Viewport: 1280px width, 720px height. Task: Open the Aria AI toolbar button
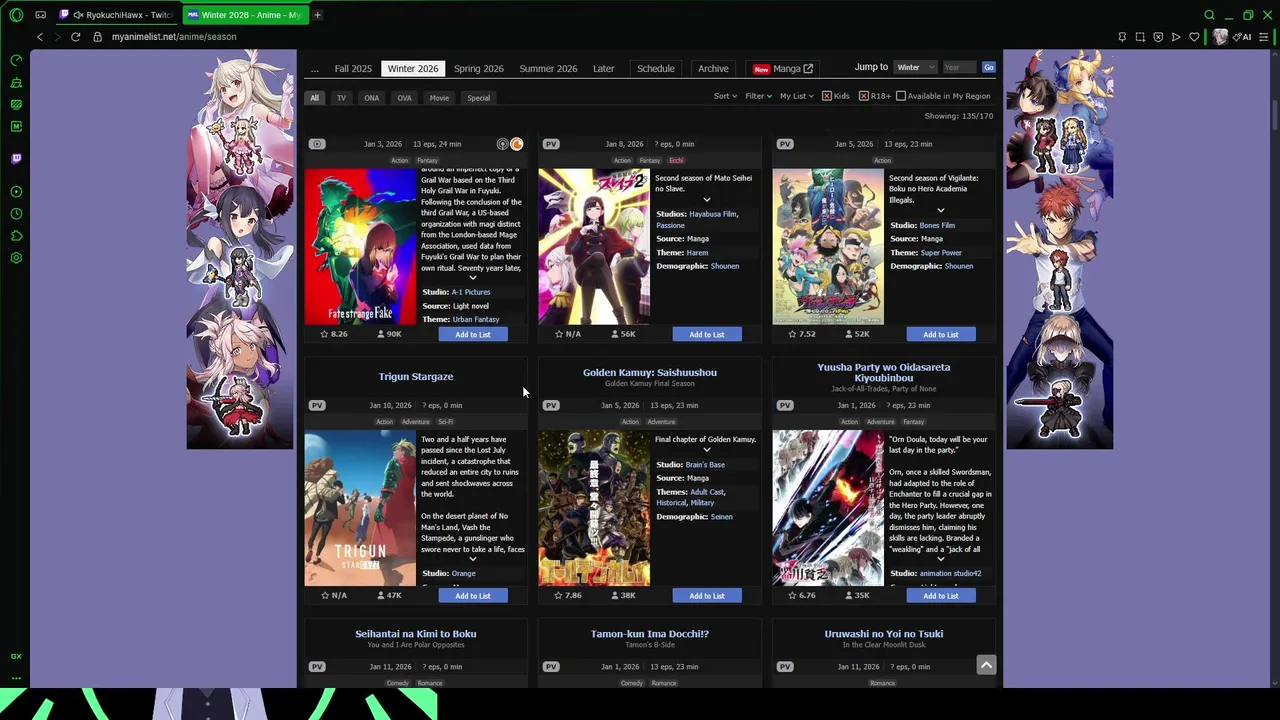point(1243,37)
